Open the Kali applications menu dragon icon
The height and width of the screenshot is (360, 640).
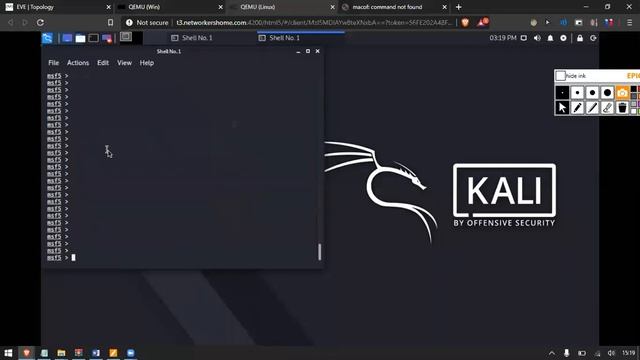tap(47, 38)
